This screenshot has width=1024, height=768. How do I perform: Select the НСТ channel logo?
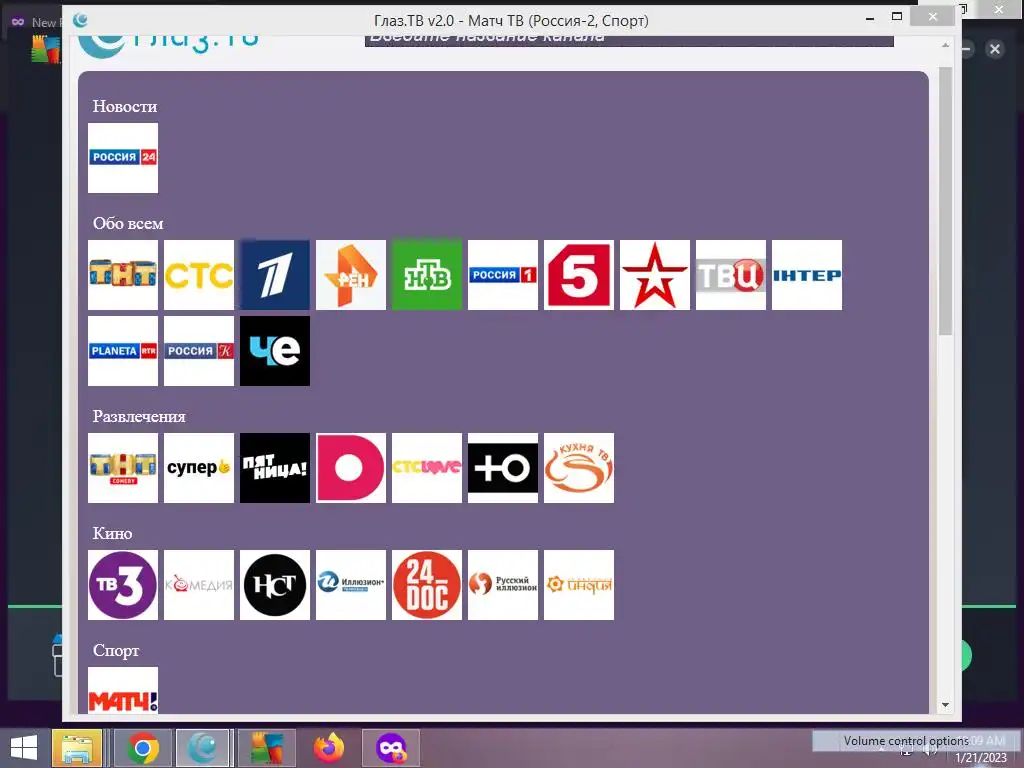[275, 585]
